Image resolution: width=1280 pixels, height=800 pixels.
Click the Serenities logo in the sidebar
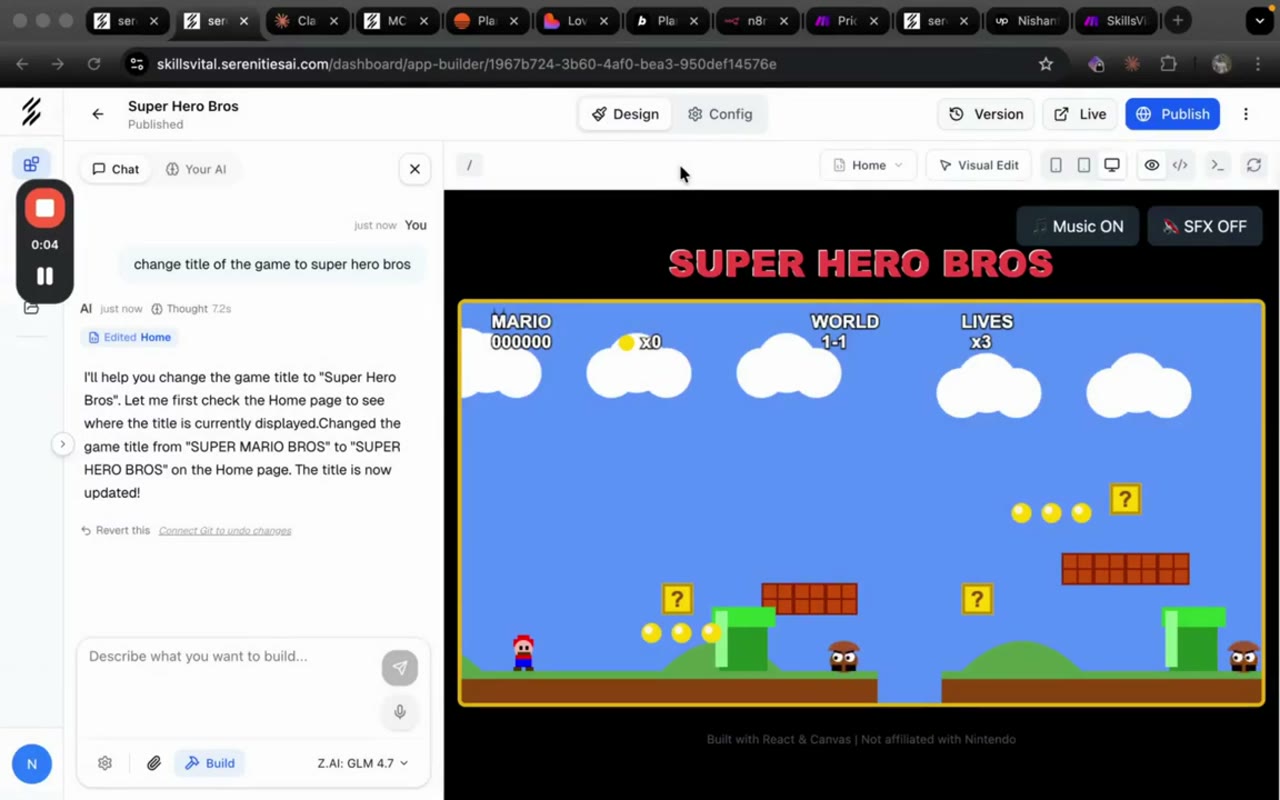(x=31, y=112)
